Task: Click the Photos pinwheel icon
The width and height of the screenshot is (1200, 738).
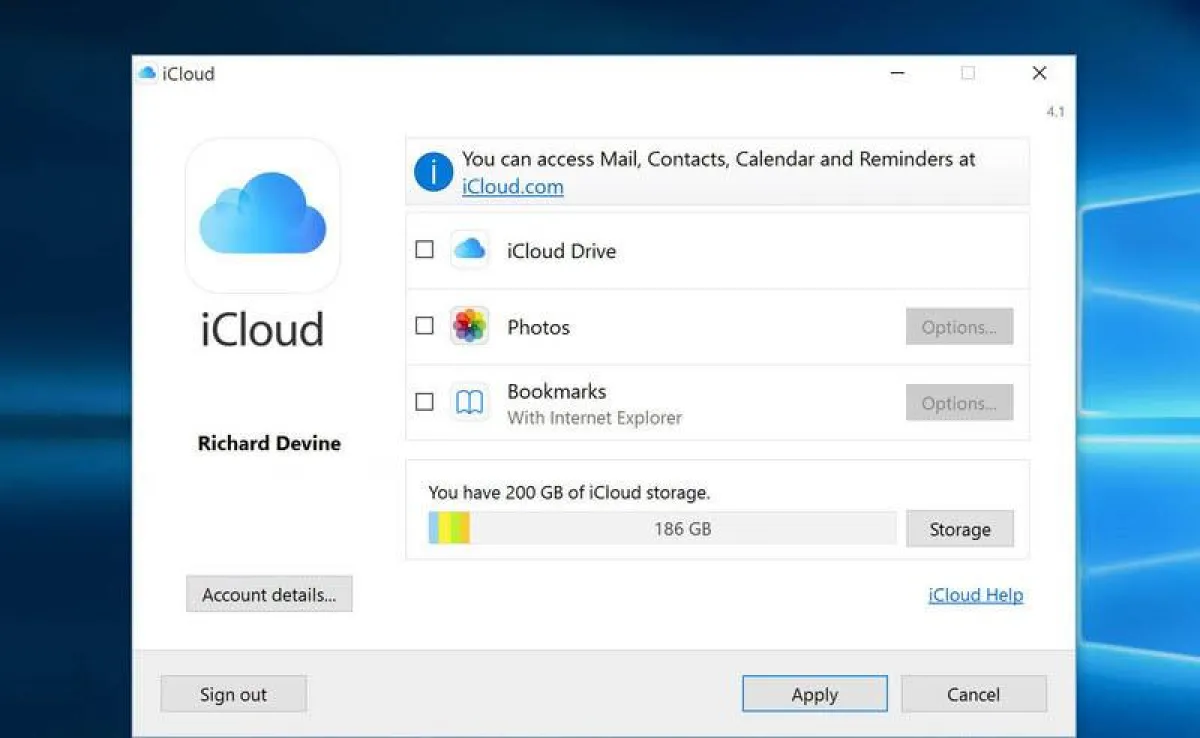Action: [x=469, y=326]
